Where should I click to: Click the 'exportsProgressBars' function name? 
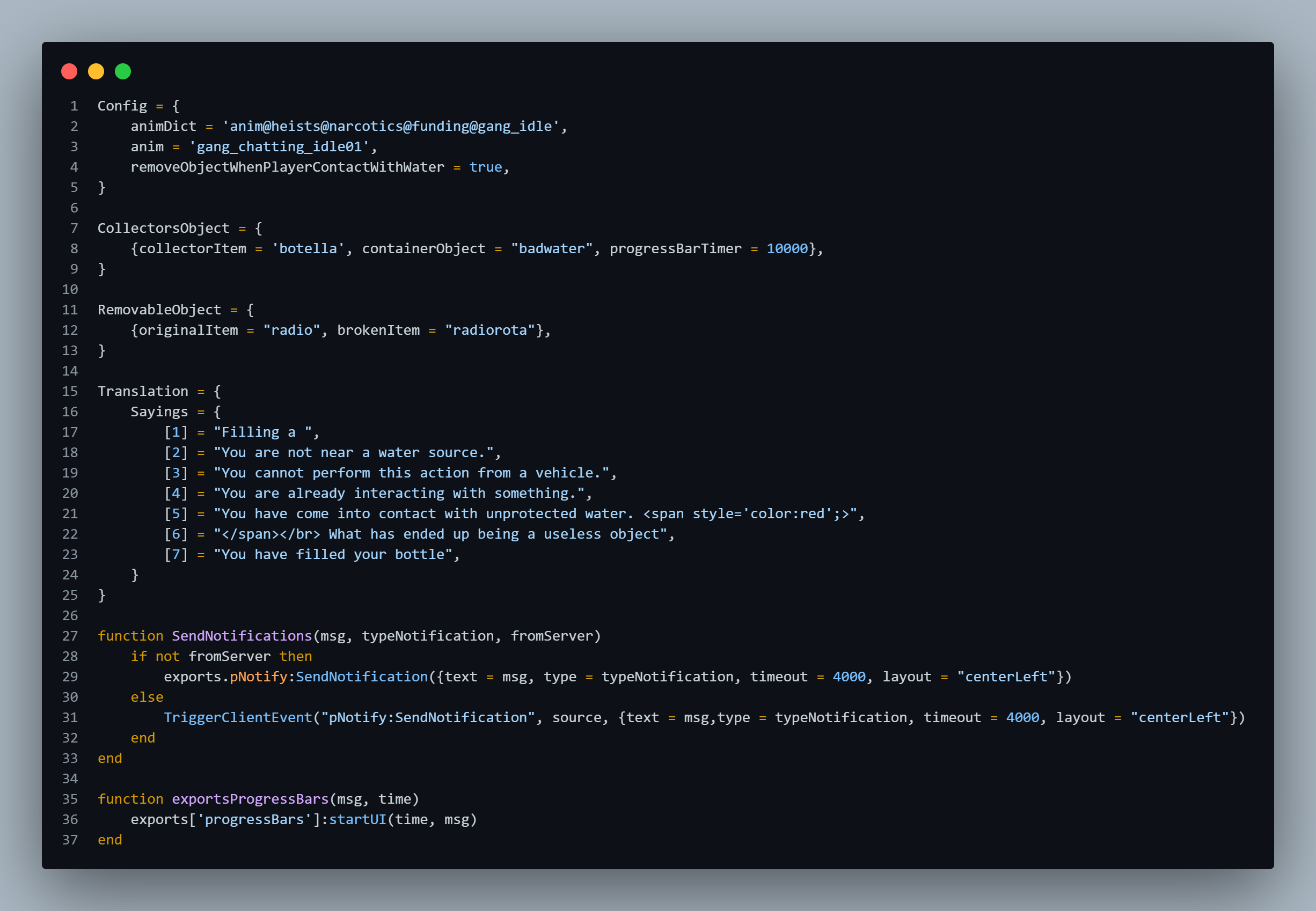click(250, 800)
